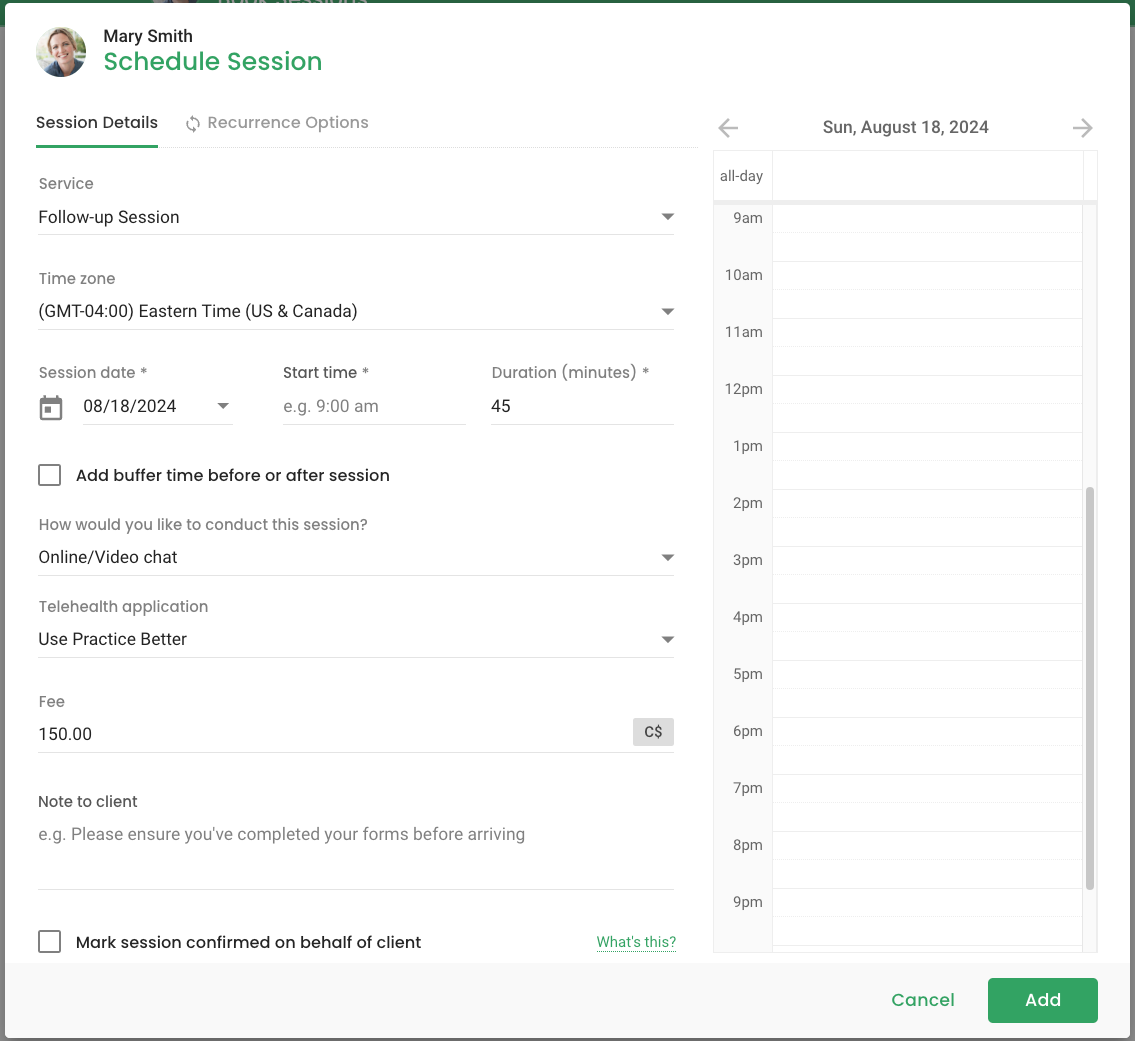Switch to the Recurrence Options tab
The height and width of the screenshot is (1041, 1135).
click(287, 123)
